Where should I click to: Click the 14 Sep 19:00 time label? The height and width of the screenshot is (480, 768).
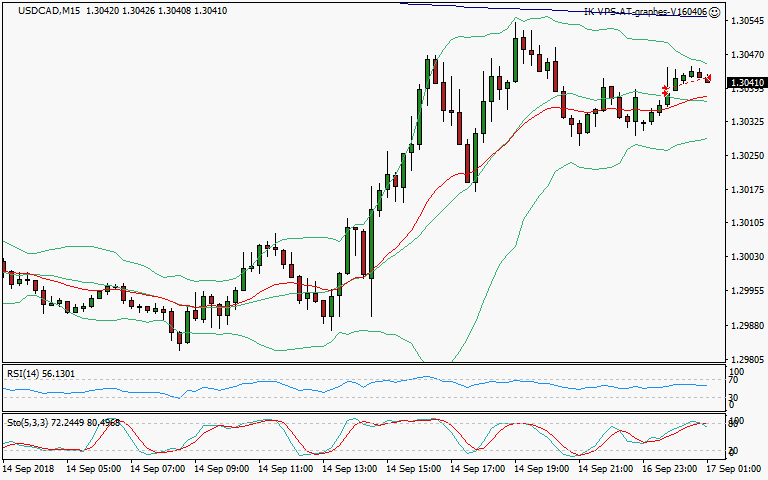tap(541, 467)
